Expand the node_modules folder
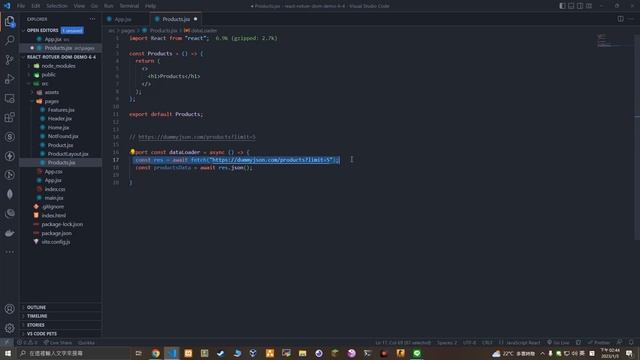Viewport: 640px width, 360px height. (58, 66)
